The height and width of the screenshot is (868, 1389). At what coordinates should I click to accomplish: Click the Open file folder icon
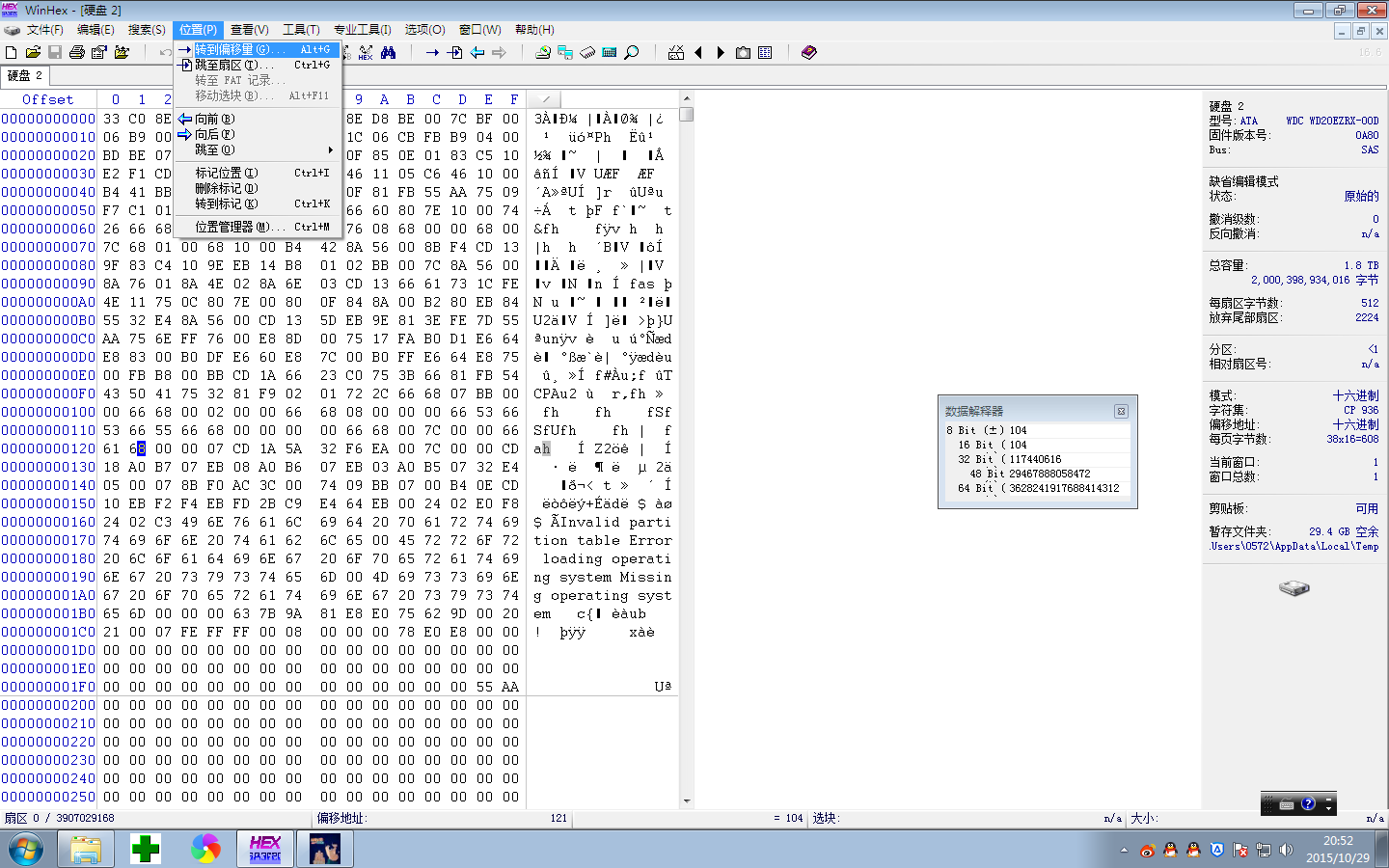click(x=33, y=52)
